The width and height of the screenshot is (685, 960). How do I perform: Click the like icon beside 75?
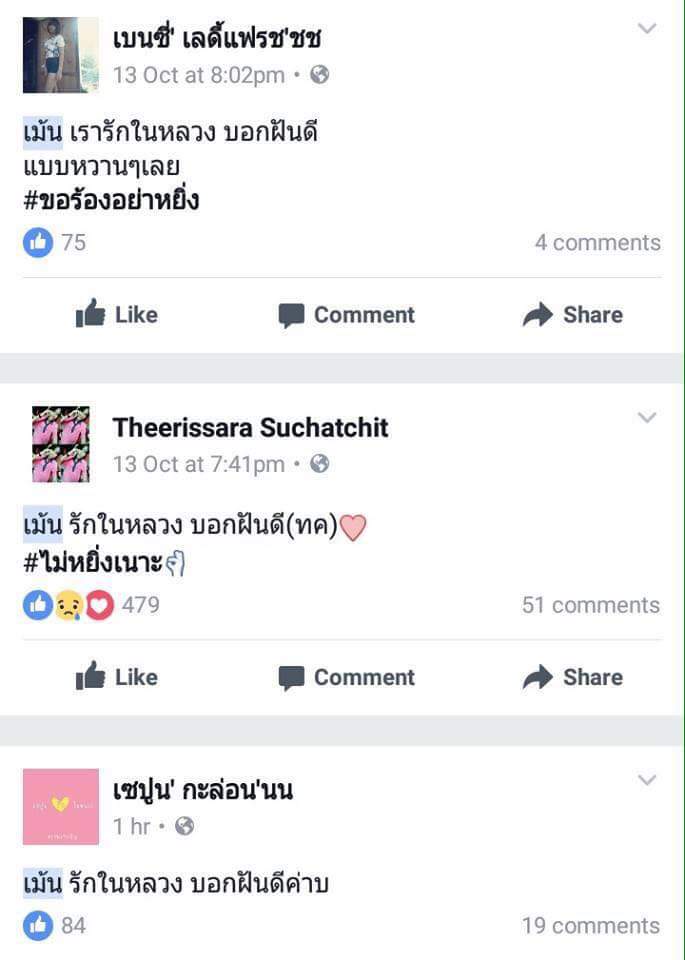(38, 242)
